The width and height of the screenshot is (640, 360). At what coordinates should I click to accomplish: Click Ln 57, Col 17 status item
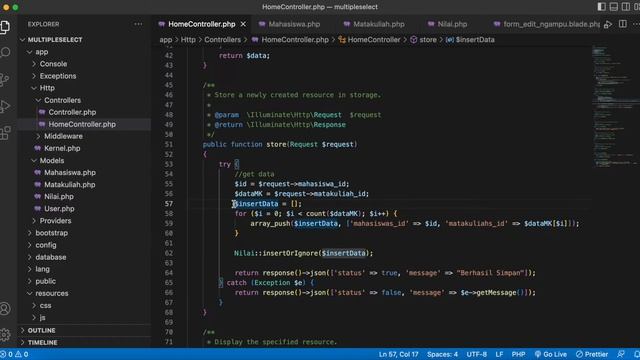[398, 354]
